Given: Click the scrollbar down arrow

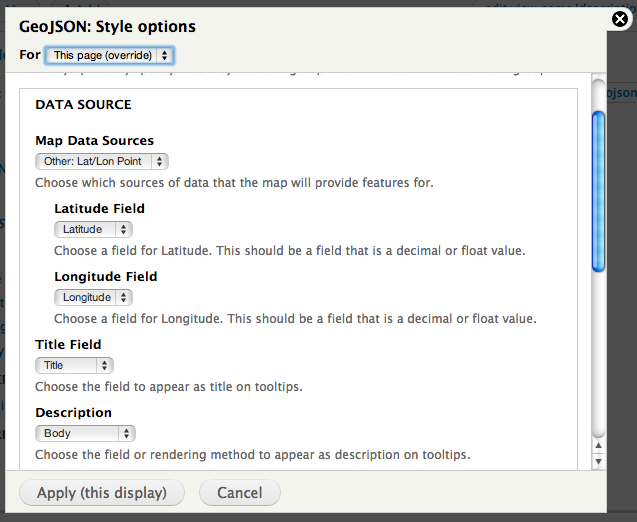Looking at the screenshot, I should 598,461.
